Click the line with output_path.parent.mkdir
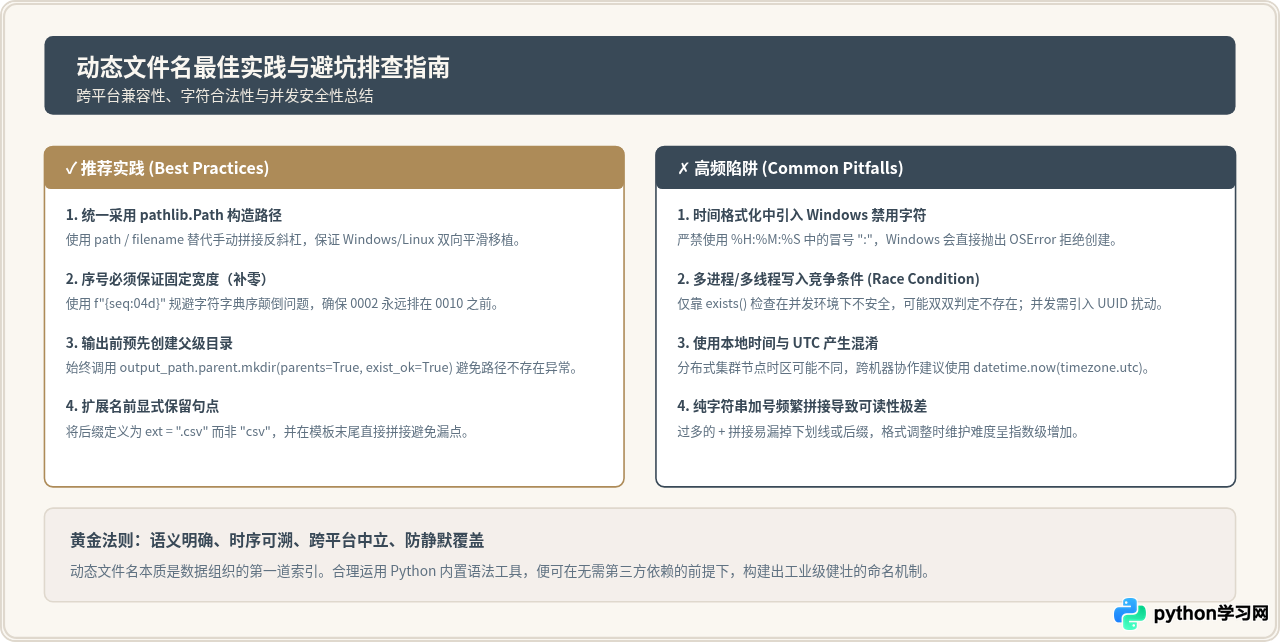This screenshot has width=1280, height=642. pos(322,368)
